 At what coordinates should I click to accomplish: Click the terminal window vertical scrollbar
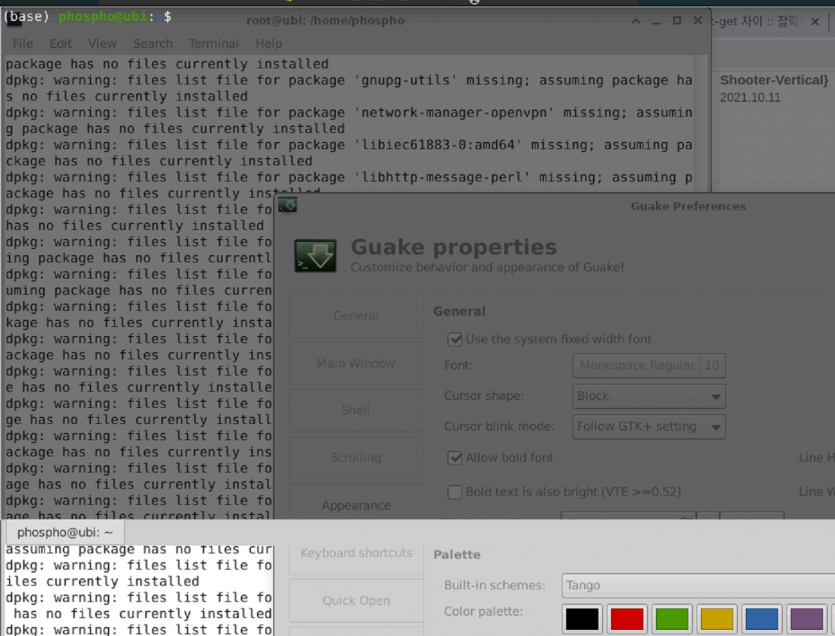[x=702, y=124]
